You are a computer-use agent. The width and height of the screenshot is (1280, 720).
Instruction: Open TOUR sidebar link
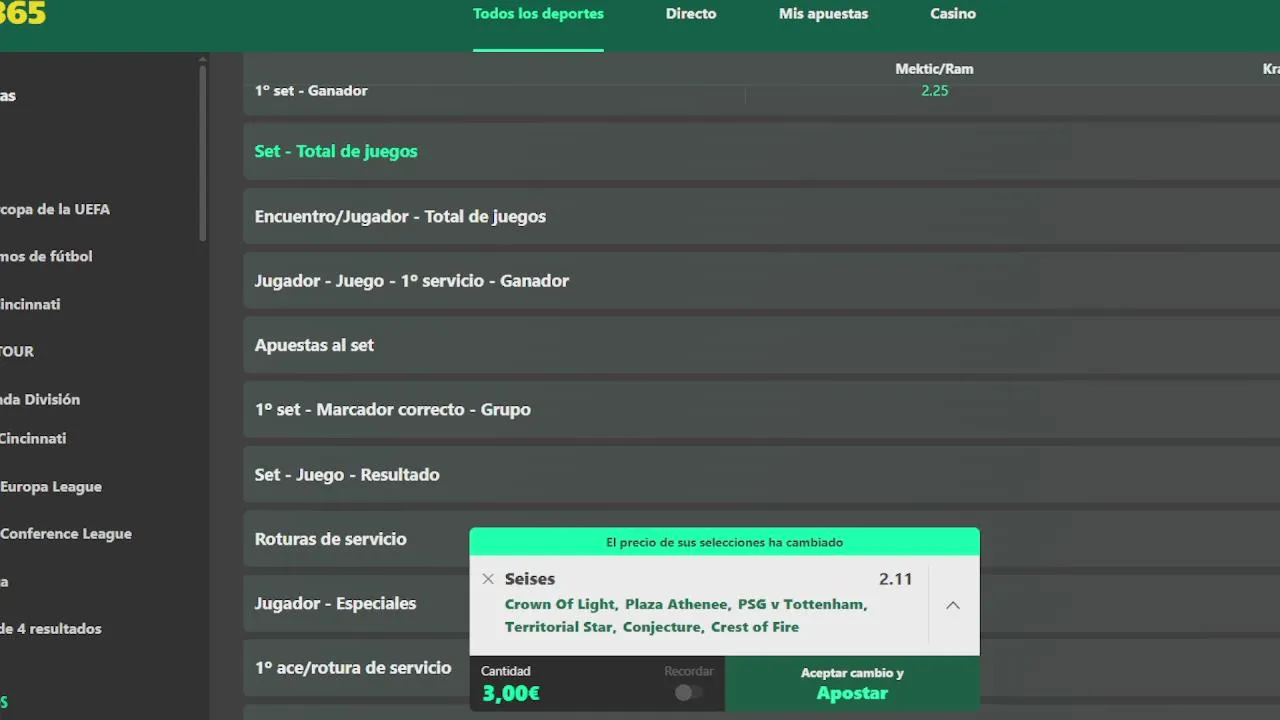(x=17, y=351)
